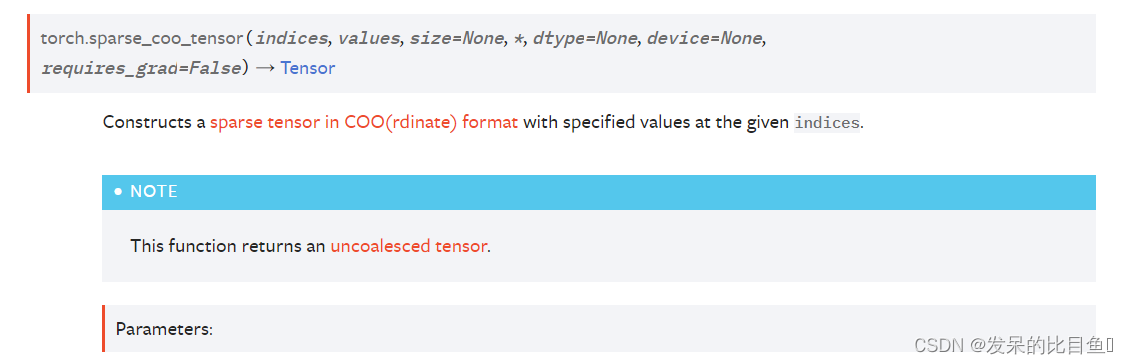The height and width of the screenshot is (364, 1128).
Task: Open the uncoalesced tensor link
Action: [409, 246]
